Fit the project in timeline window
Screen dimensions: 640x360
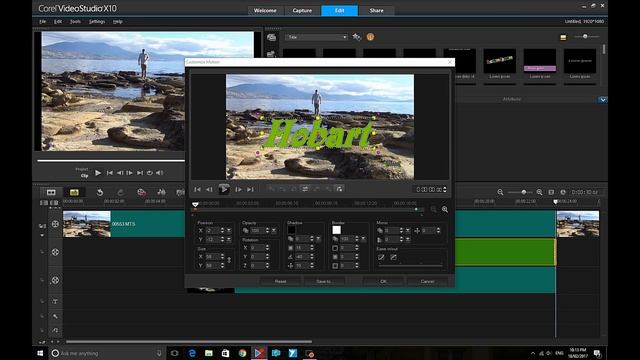tap(551, 192)
